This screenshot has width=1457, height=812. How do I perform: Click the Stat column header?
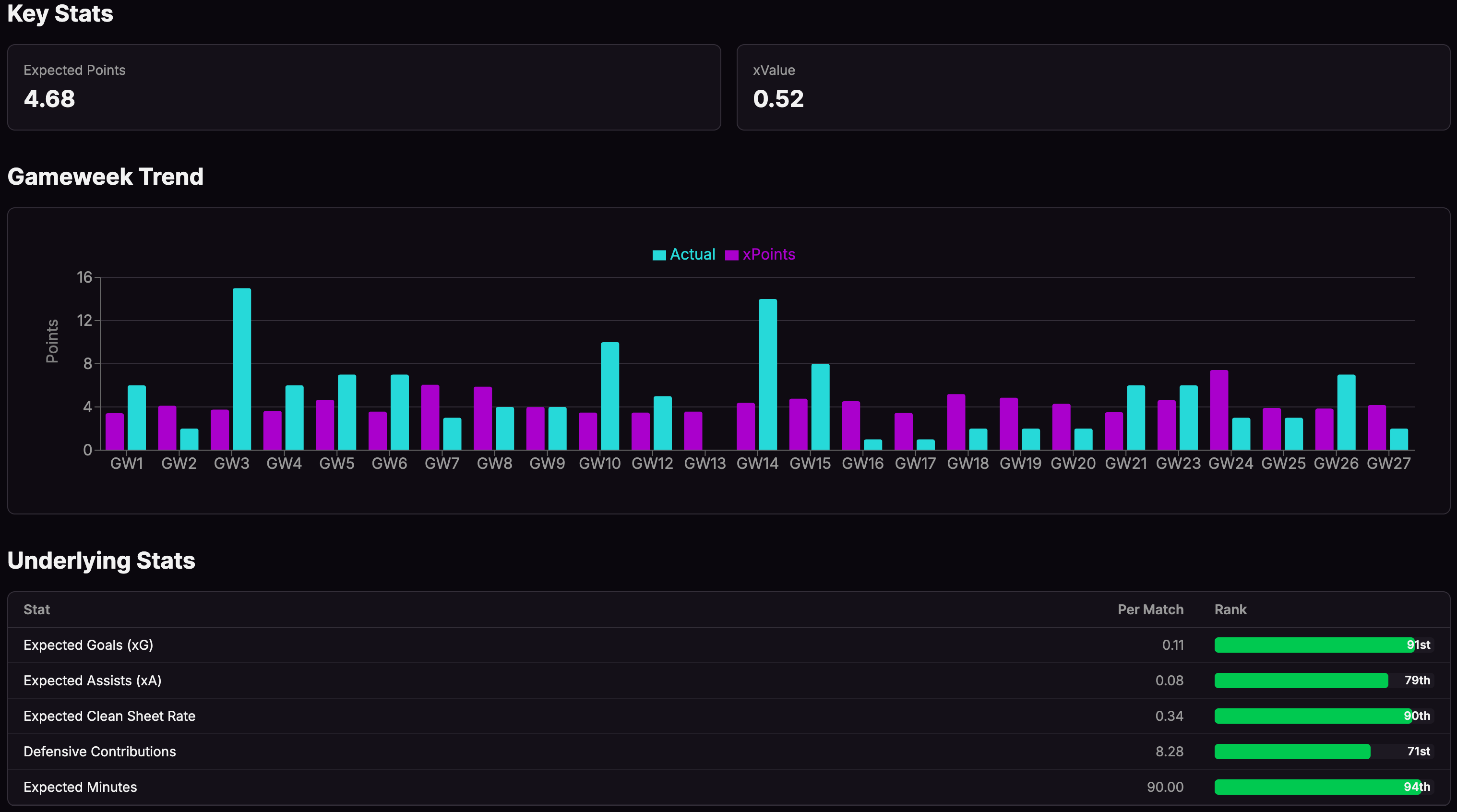37,609
